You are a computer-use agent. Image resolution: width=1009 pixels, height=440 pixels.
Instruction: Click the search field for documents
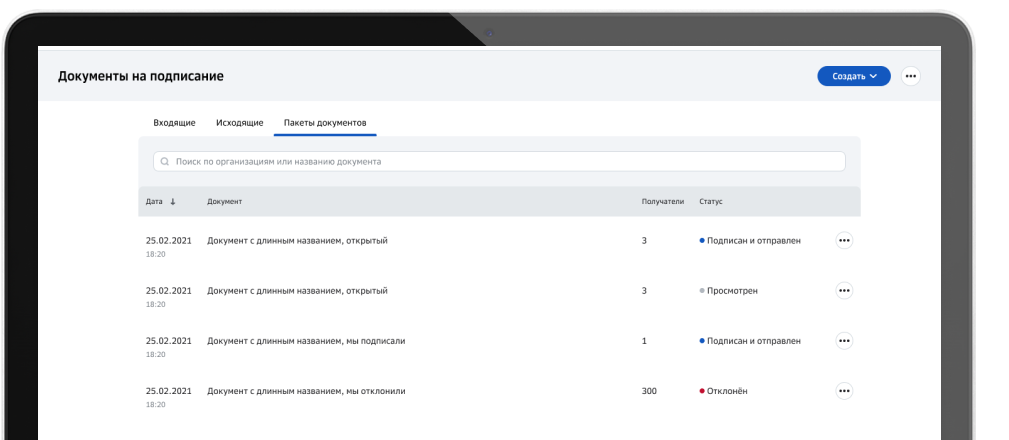tap(500, 161)
